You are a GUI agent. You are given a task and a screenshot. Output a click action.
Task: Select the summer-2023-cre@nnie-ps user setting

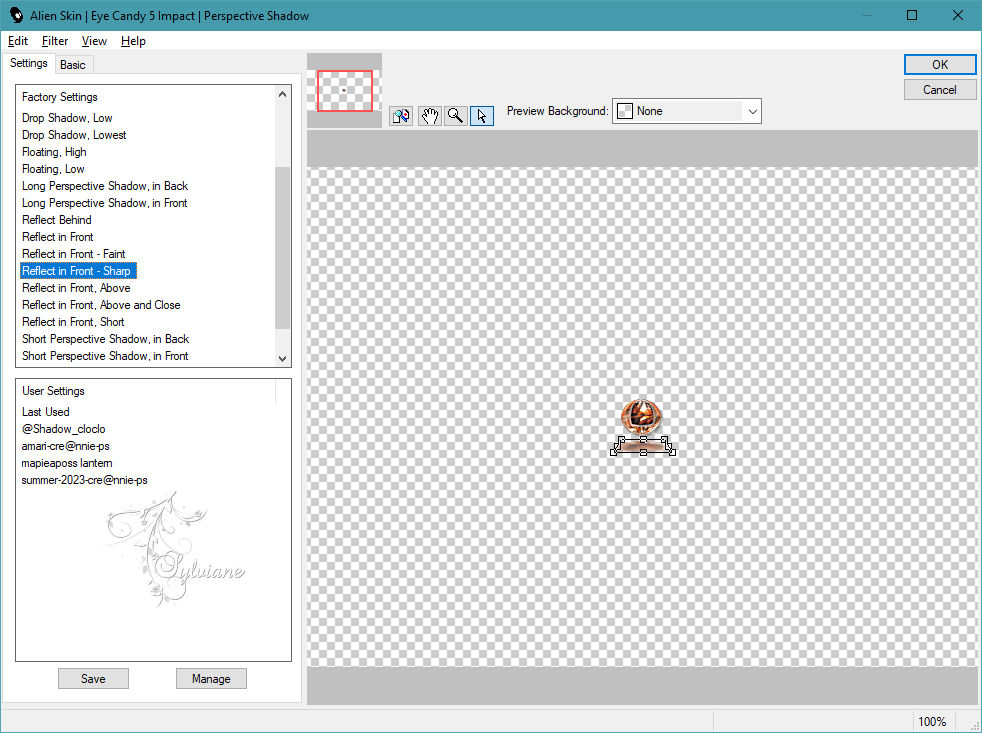[85, 479]
